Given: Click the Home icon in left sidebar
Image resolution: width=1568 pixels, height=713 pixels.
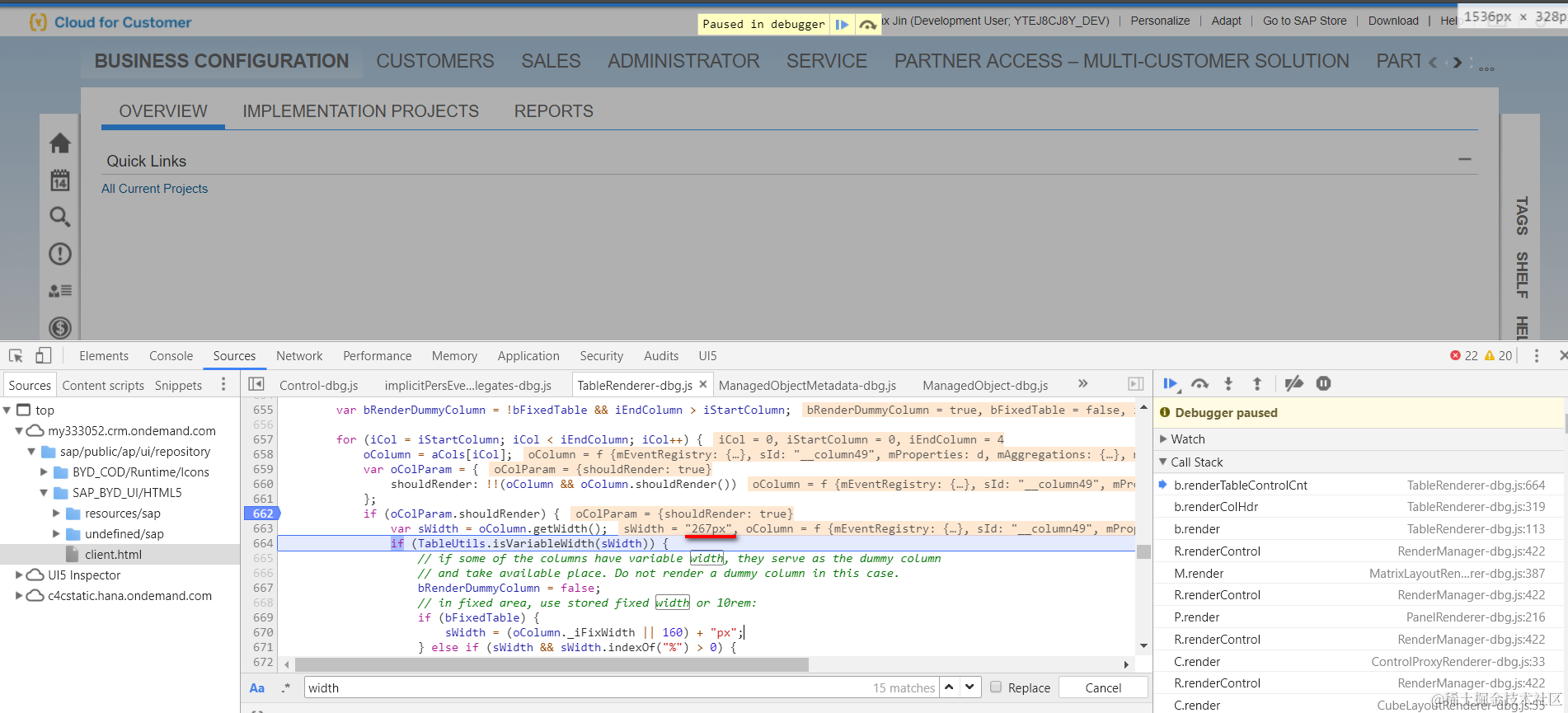Looking at the screenshot, I should [60, 143].
